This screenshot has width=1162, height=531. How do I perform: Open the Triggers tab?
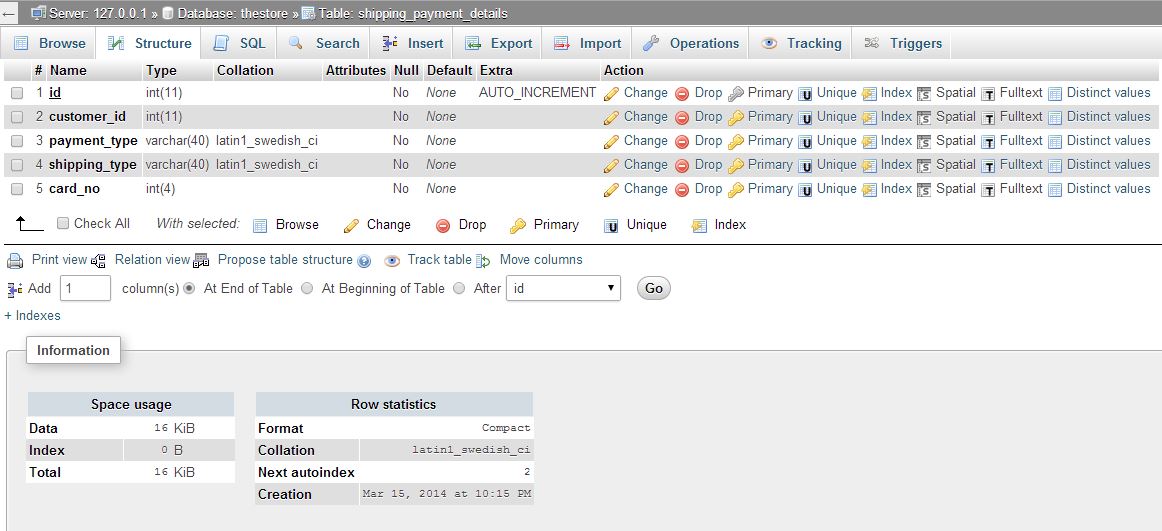coord(903,44)
